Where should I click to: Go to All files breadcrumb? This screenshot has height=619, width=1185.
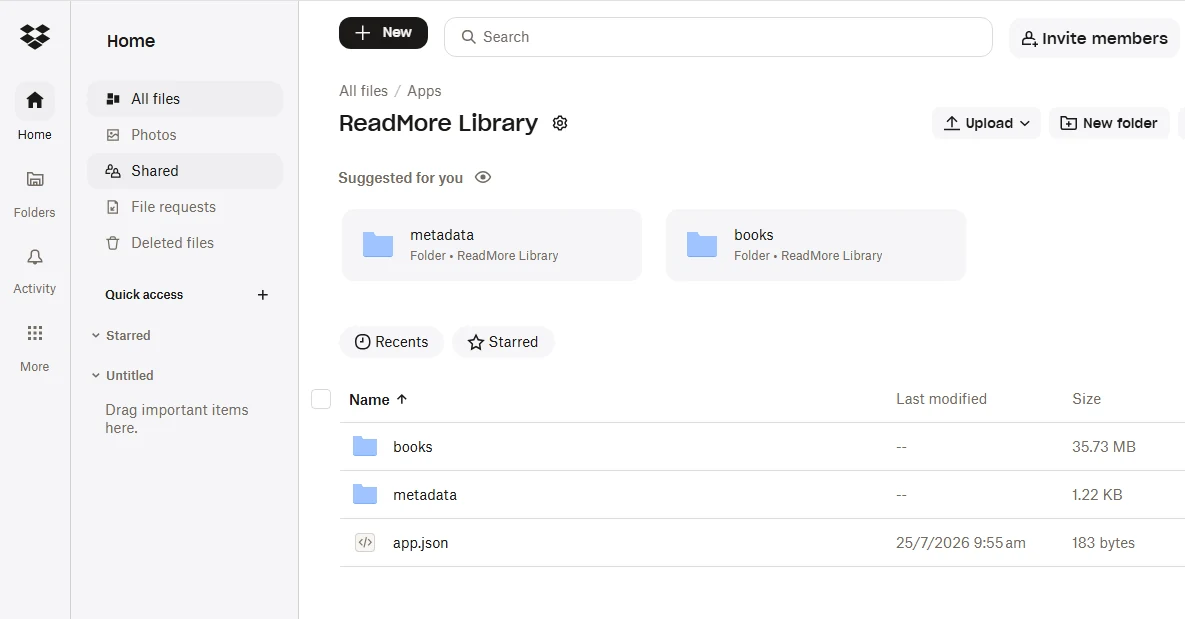coord(364,91)
